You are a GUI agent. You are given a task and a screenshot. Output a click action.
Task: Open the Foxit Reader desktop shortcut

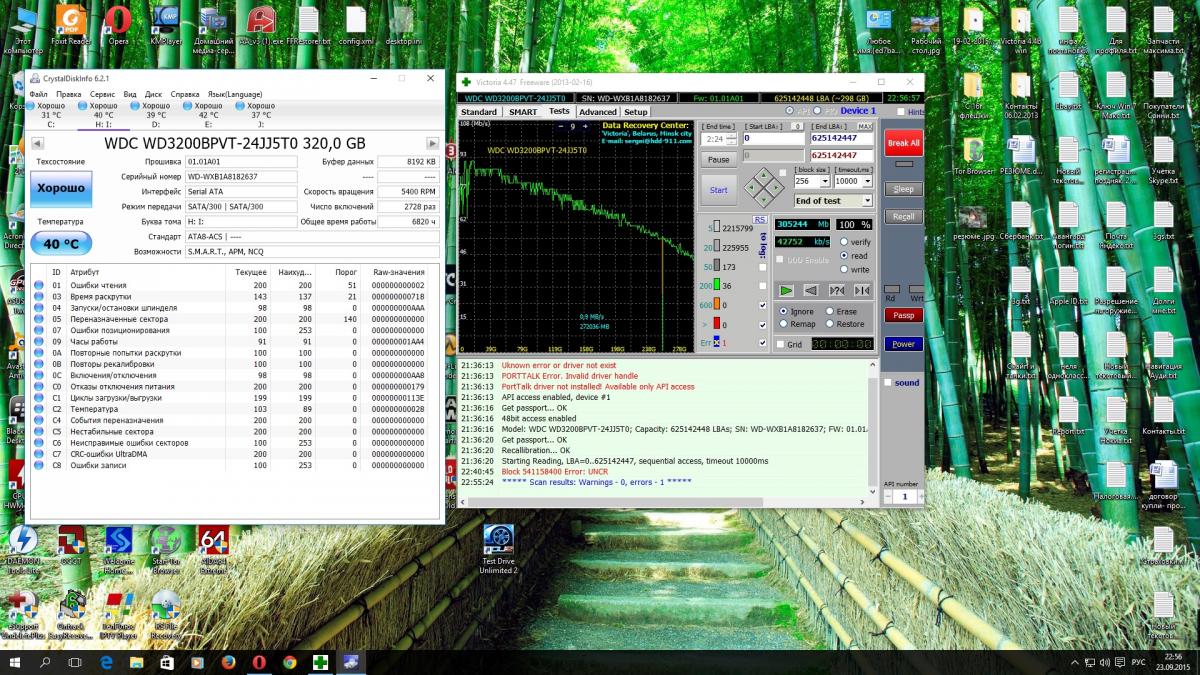point(71,26)
